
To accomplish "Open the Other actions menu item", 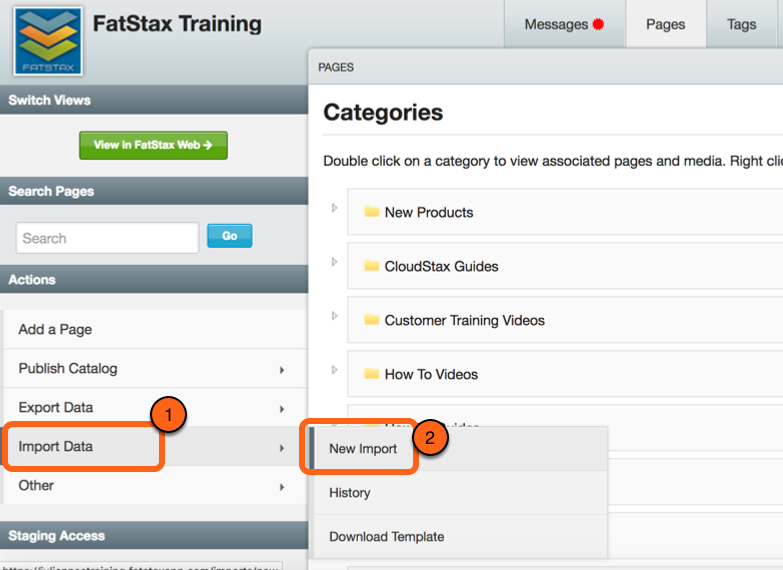I will tap(156, 486).
